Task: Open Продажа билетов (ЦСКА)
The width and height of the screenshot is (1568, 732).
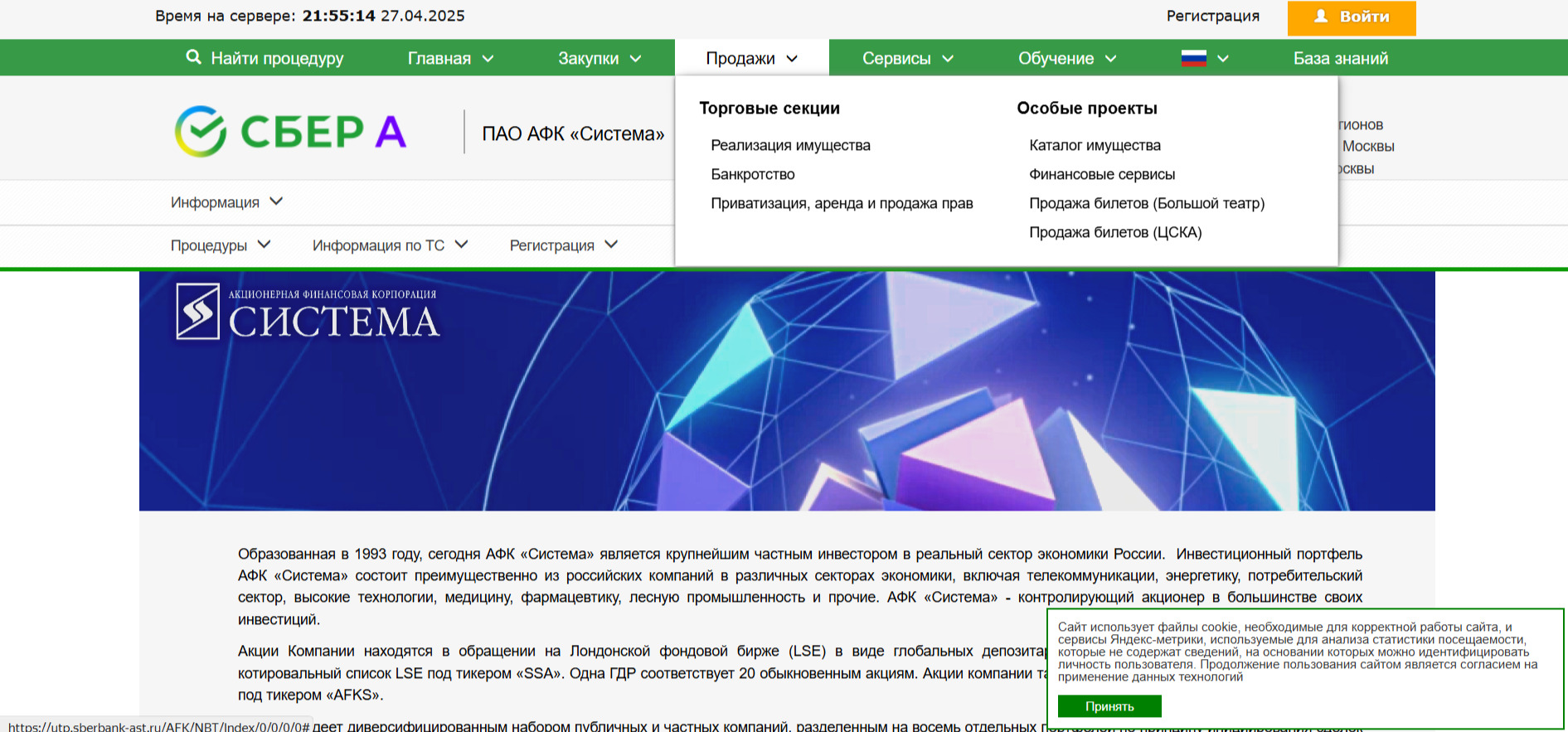Action: [x=1115, y=232]
